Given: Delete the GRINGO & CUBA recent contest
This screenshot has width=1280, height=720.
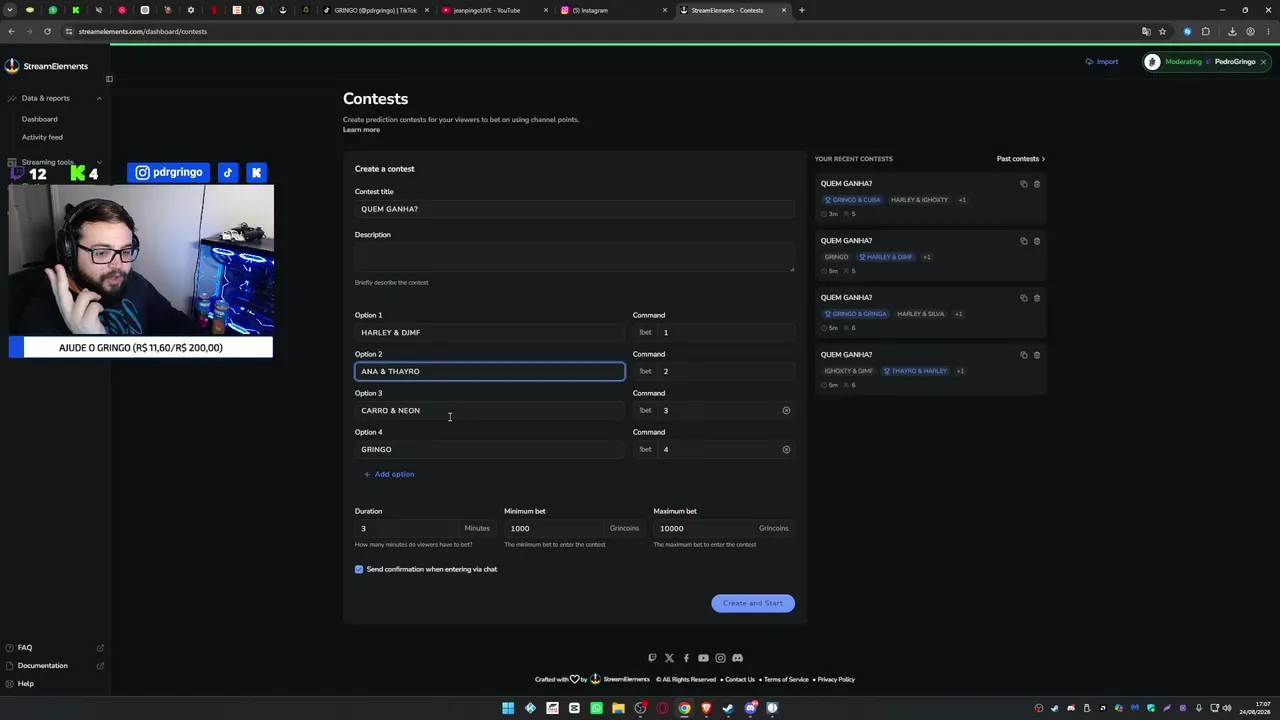Looking at the screenshot, I should pyautogui.click(x=1037, y=184).
